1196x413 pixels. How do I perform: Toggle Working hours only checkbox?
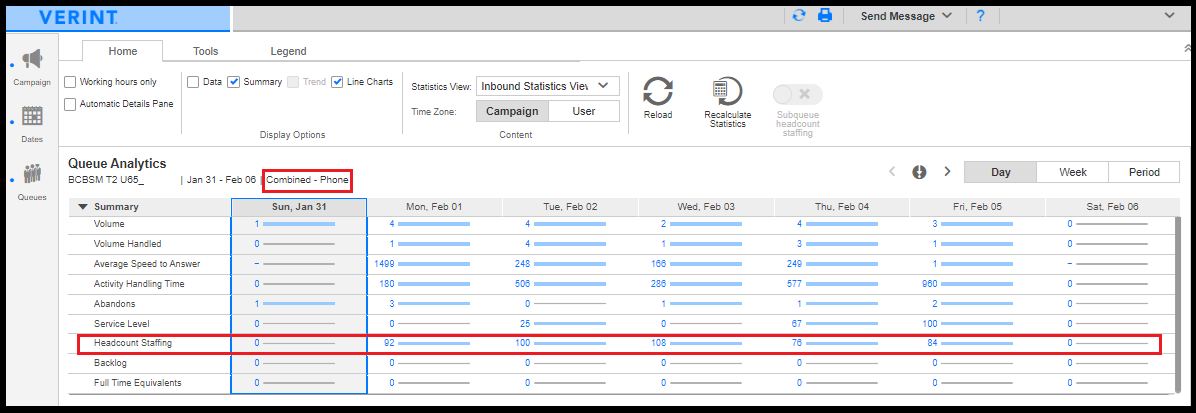pos(70,82)
